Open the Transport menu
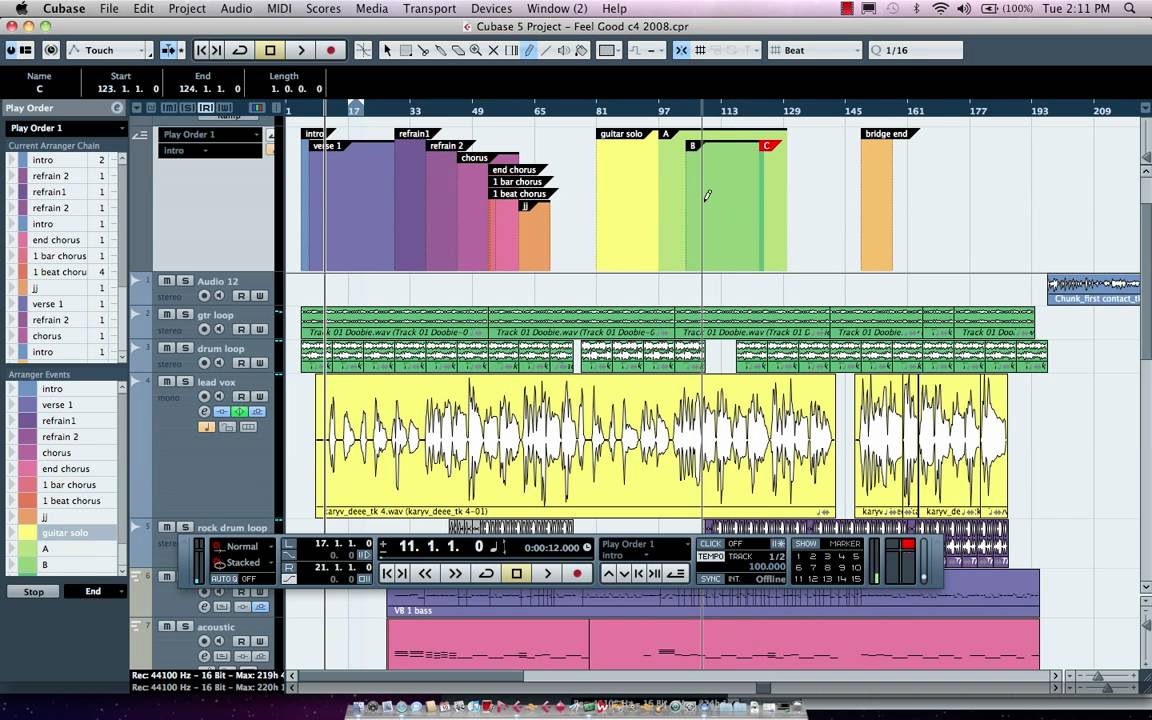 click(x=429, y=9)
